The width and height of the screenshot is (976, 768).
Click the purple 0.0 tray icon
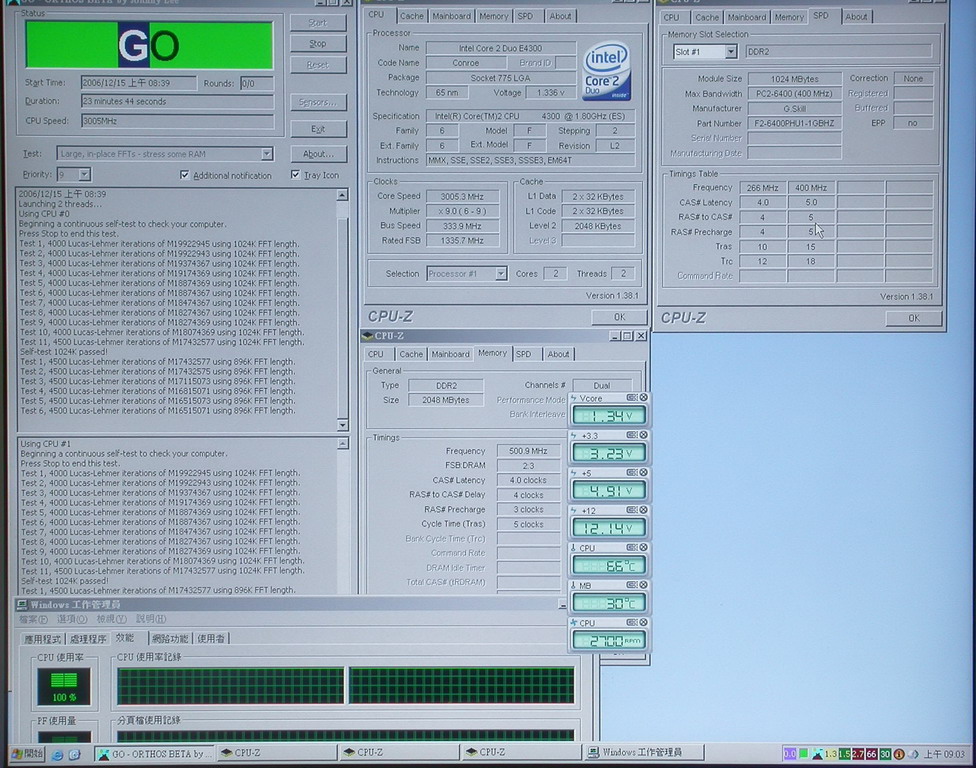click(x=789, y=754)
